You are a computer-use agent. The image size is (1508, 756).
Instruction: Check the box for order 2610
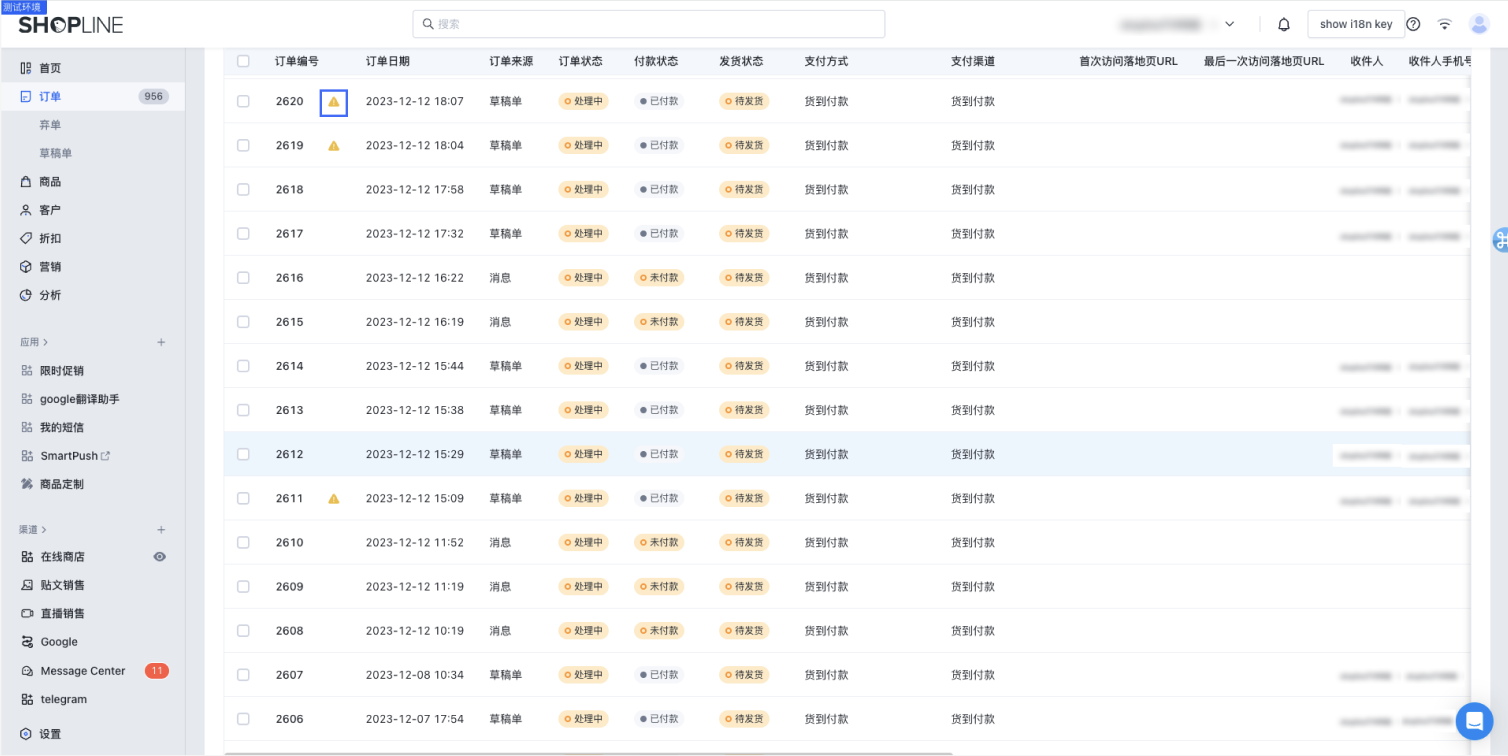coord(243,542)
